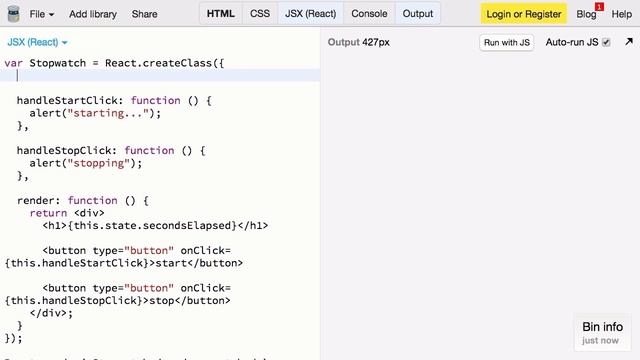The height and width of the screenshot is (360, 640).
Task: Click the red Blog notification badge
Action: [x=599, y=7]
